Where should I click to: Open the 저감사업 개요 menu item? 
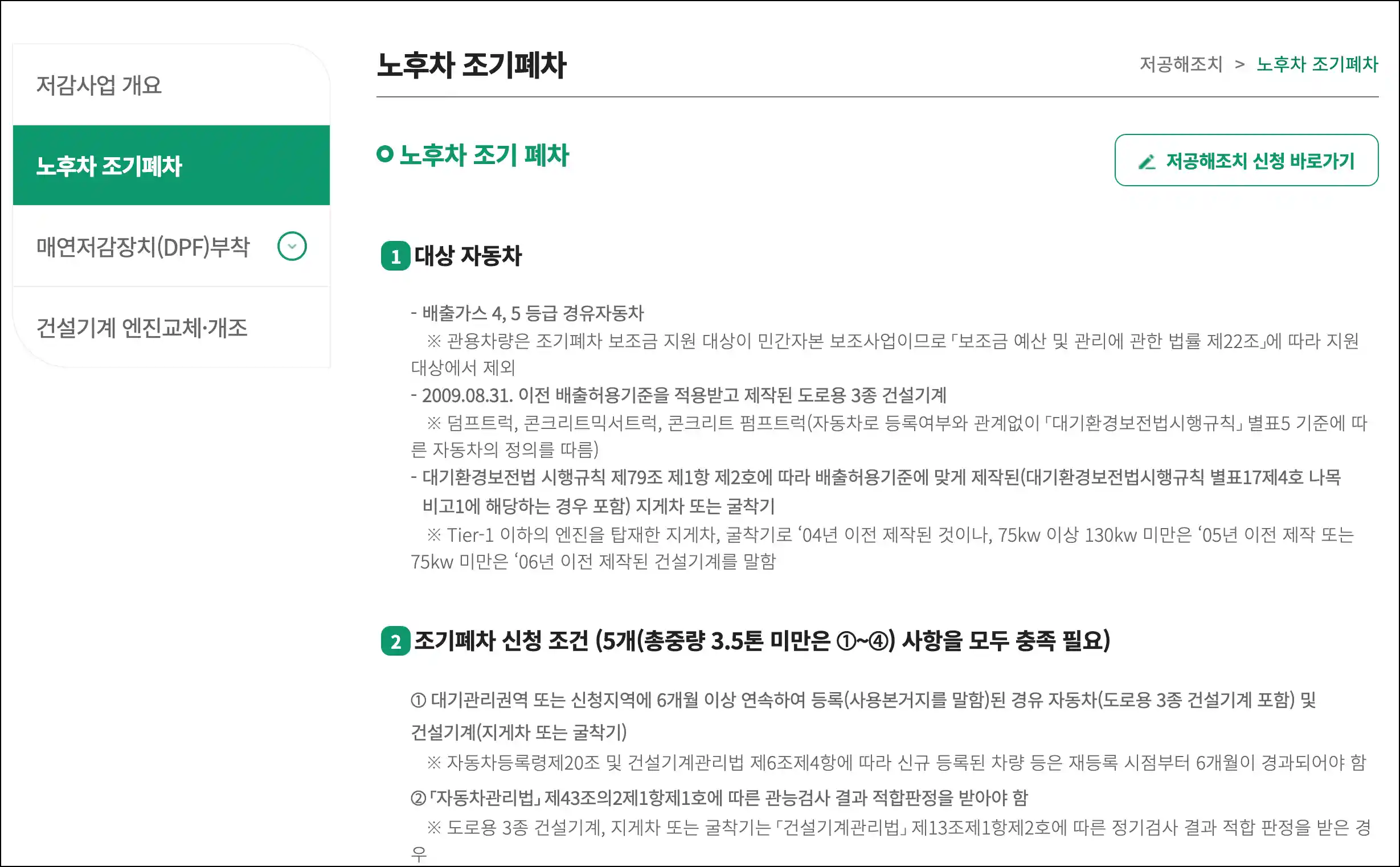pyautogui.click(x=171, y=85)
